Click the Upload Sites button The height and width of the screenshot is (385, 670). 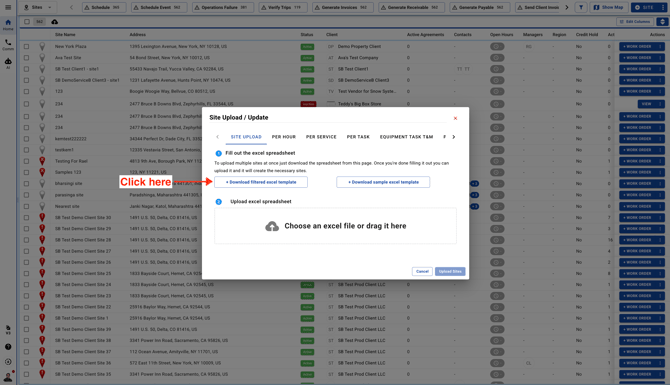tap(450, 271)
